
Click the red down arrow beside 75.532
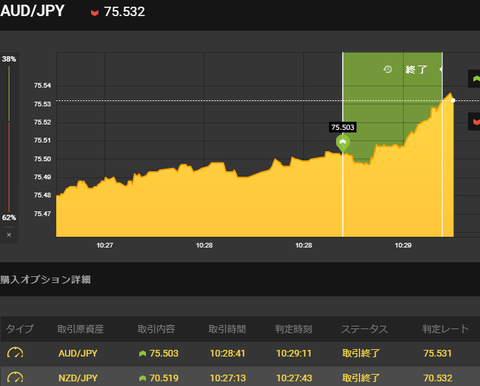95,13
